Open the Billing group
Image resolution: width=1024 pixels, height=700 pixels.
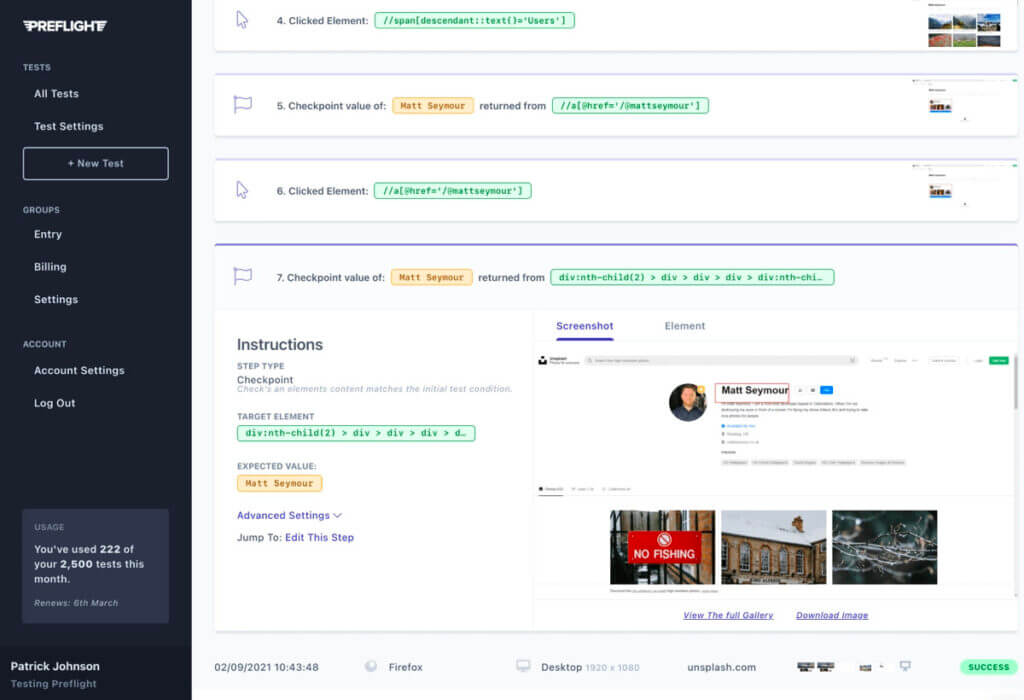pos(50,267)
